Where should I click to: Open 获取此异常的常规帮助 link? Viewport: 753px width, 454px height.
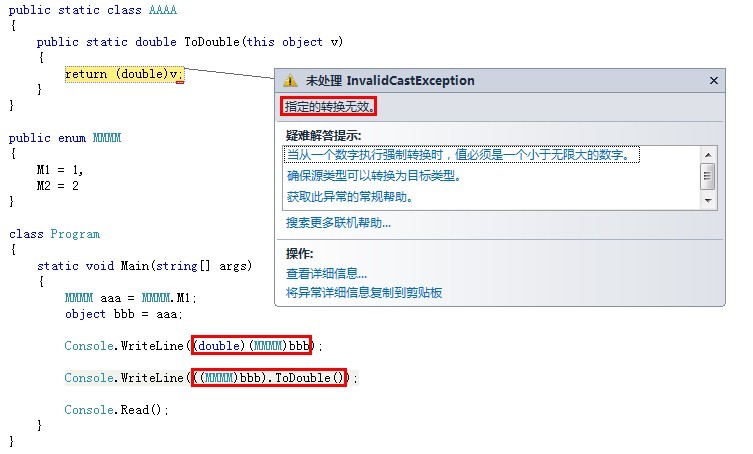tap(350, 196)
